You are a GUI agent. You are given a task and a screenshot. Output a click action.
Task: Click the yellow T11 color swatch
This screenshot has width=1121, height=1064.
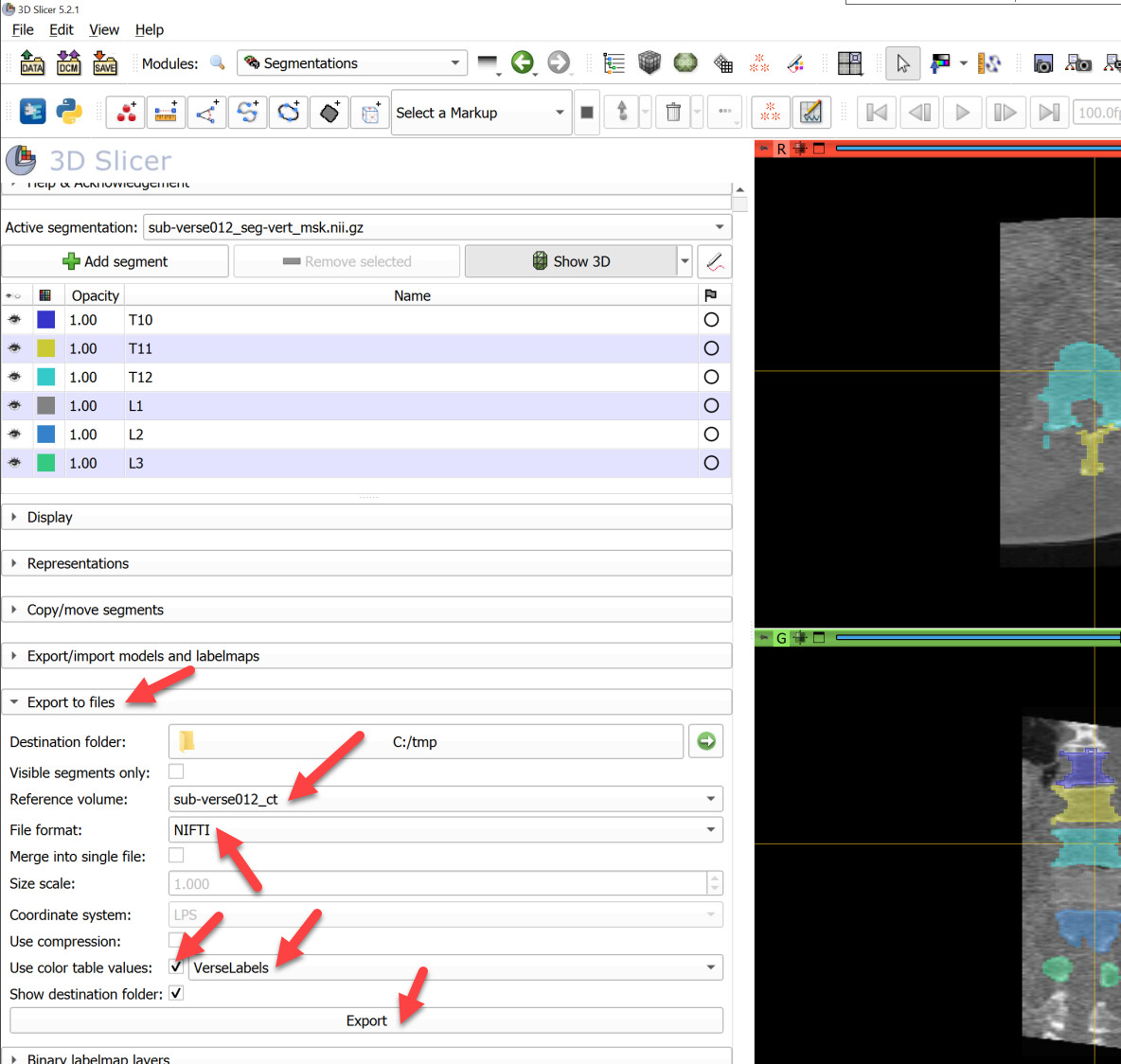pyautogui.click(x=45, y=348)
